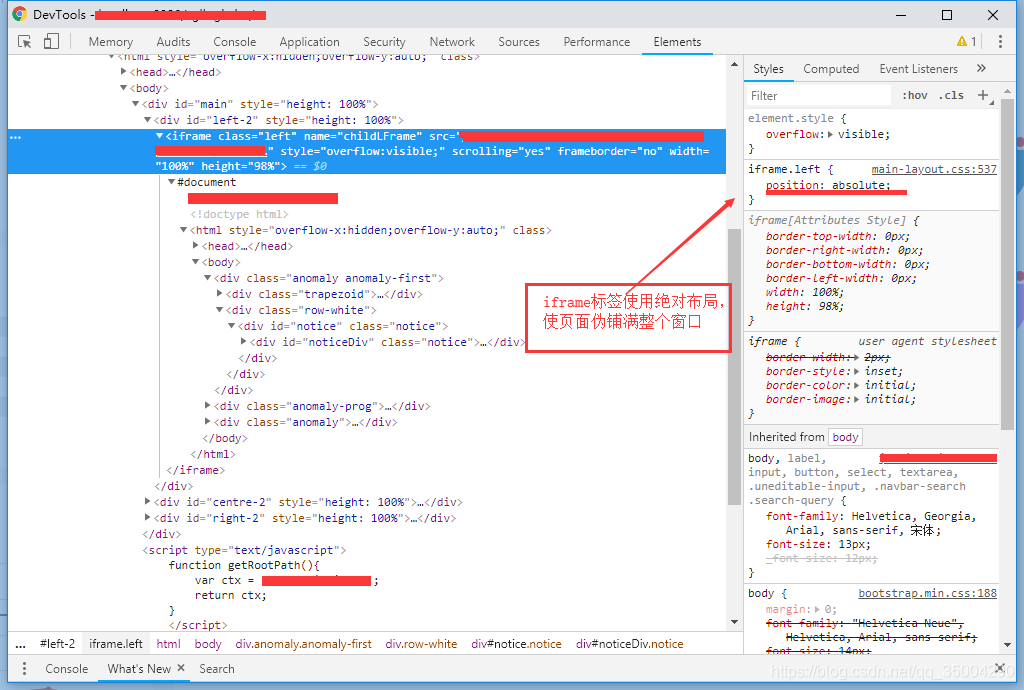Open the Network tab
1024x690 pixels.
452,42
